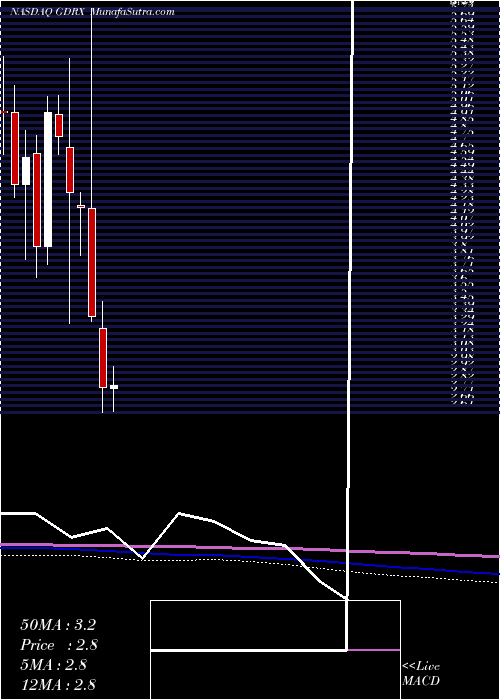The width and height of the screenshot is (500, 700).
Task: Click the "Price : 2.8" value
Action: (59, 645)
